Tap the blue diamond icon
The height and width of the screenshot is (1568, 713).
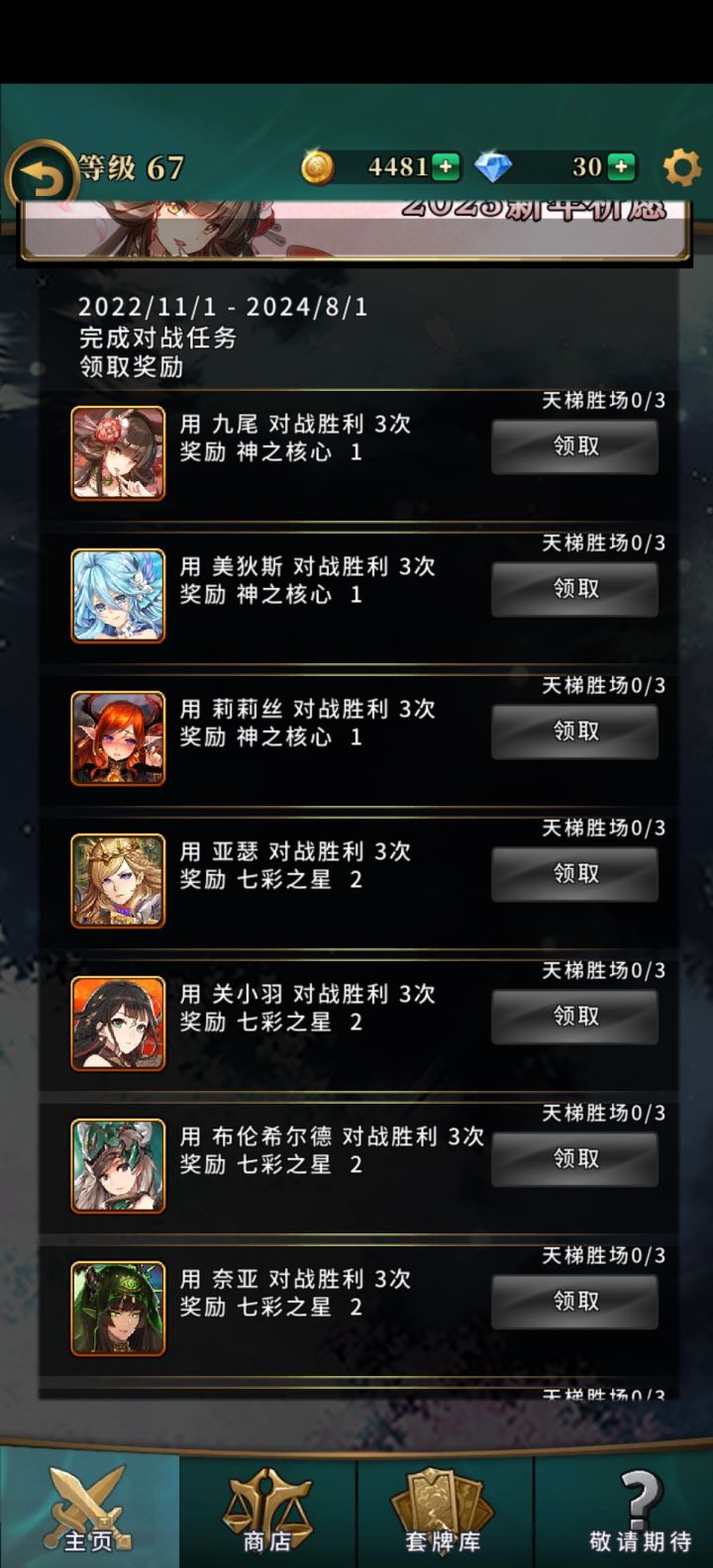pos(493,167)
